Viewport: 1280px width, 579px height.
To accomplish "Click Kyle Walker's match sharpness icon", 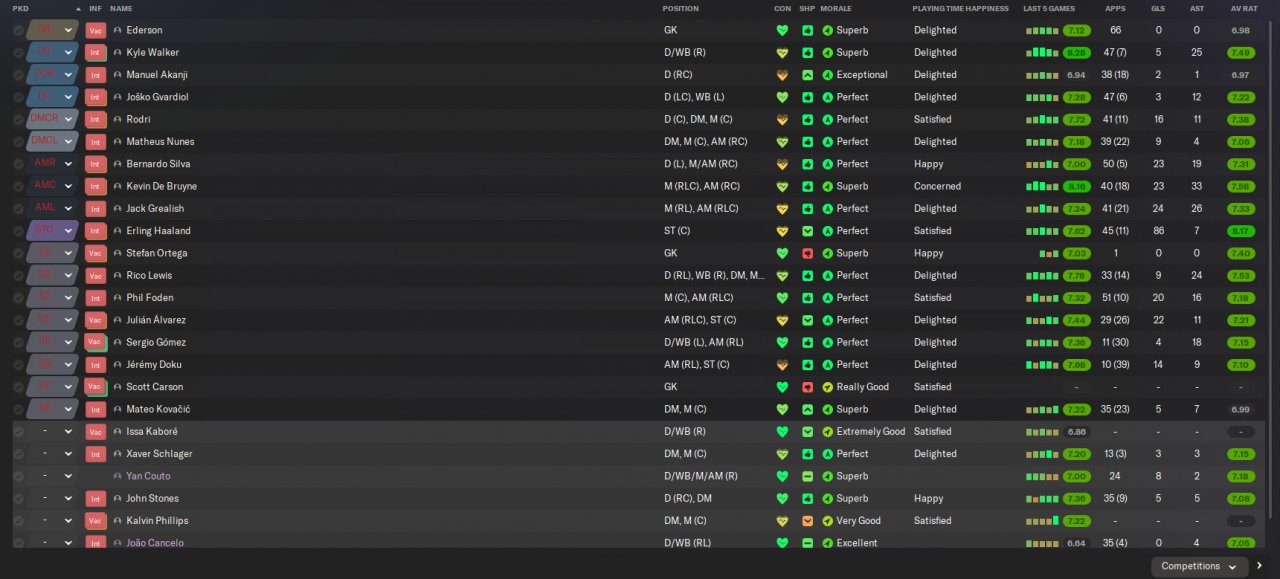I will (x=807, y=52).
